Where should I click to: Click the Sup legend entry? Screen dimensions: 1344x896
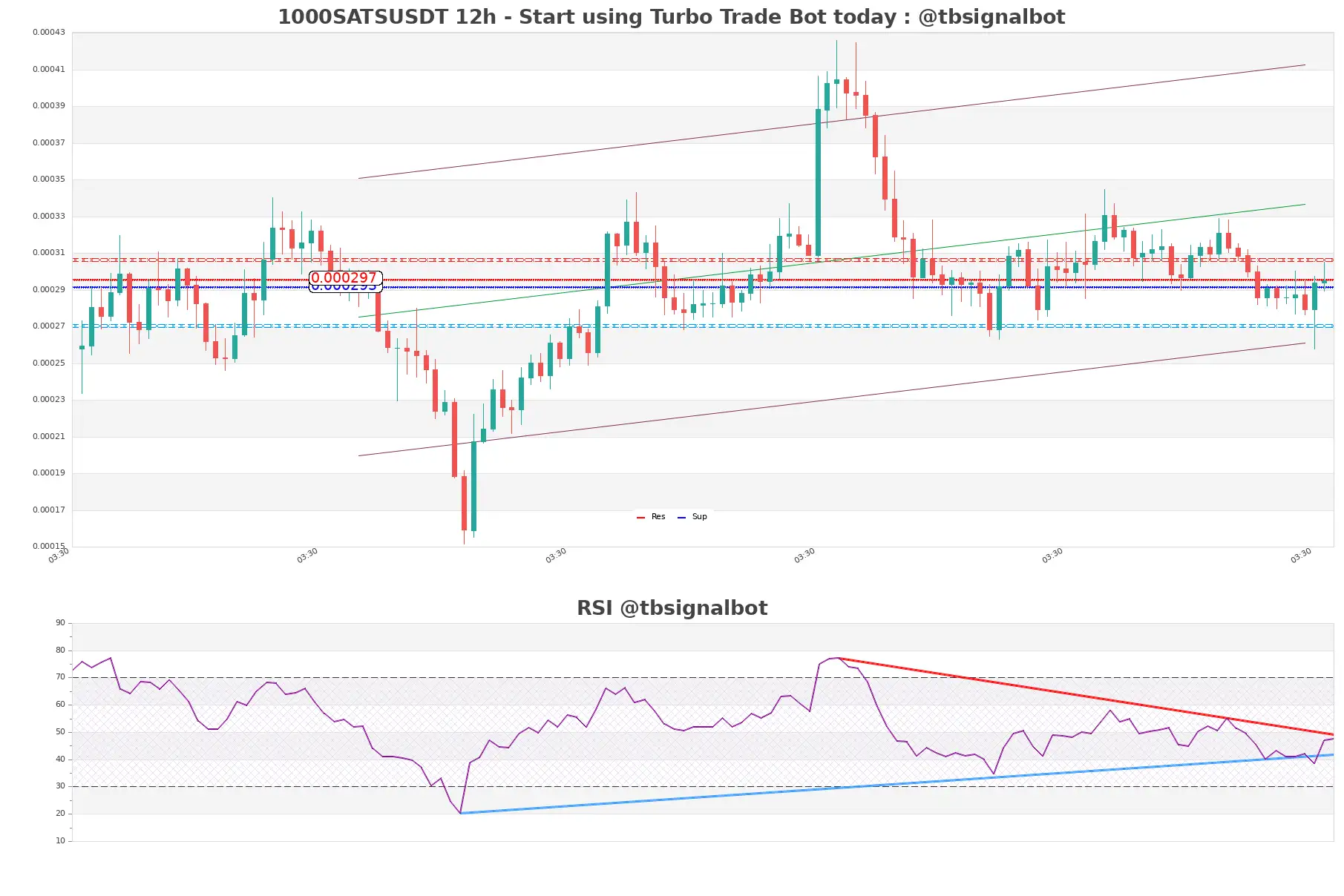(x=692, y=517)
